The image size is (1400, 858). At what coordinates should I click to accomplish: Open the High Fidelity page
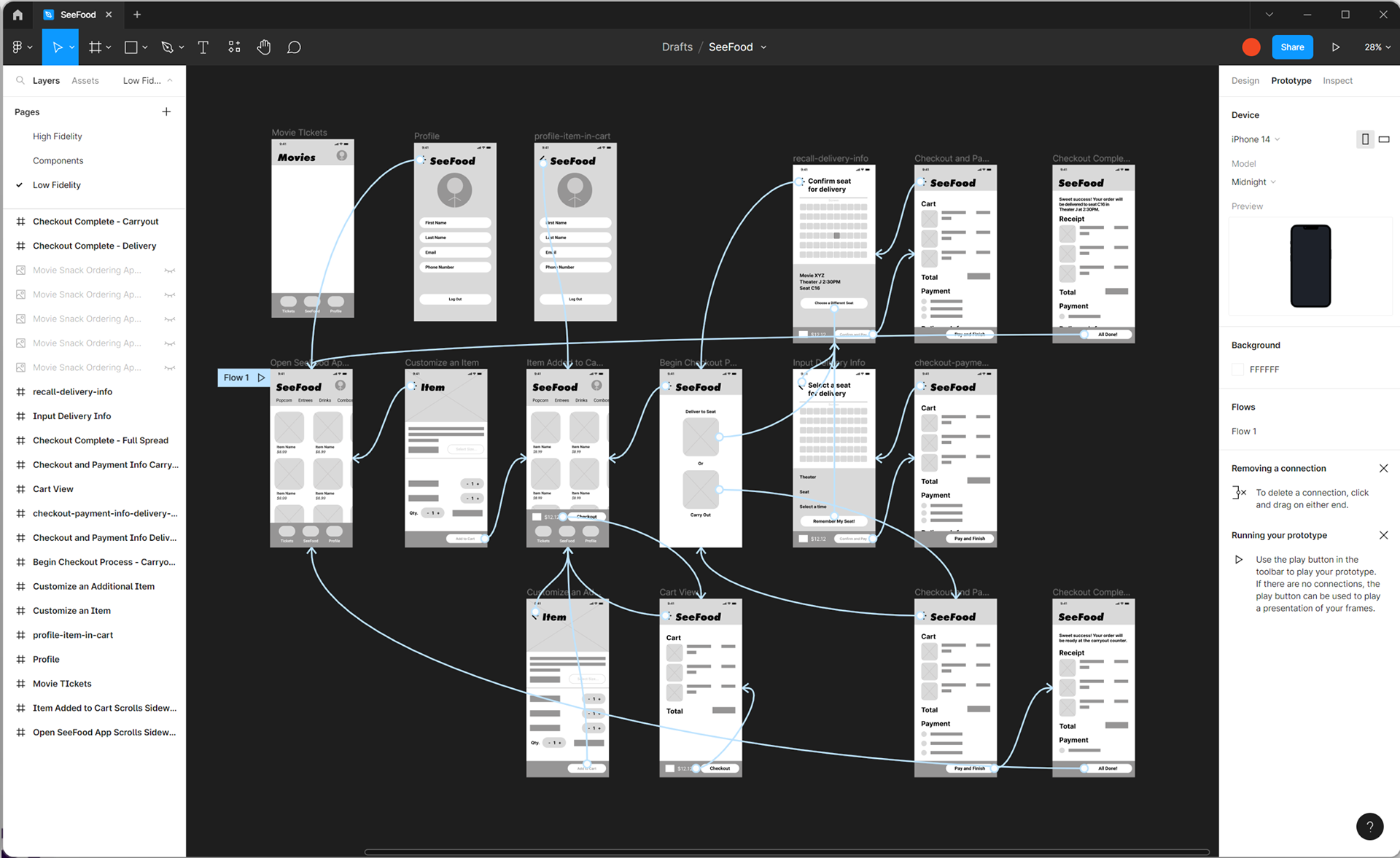click(58, 136)
